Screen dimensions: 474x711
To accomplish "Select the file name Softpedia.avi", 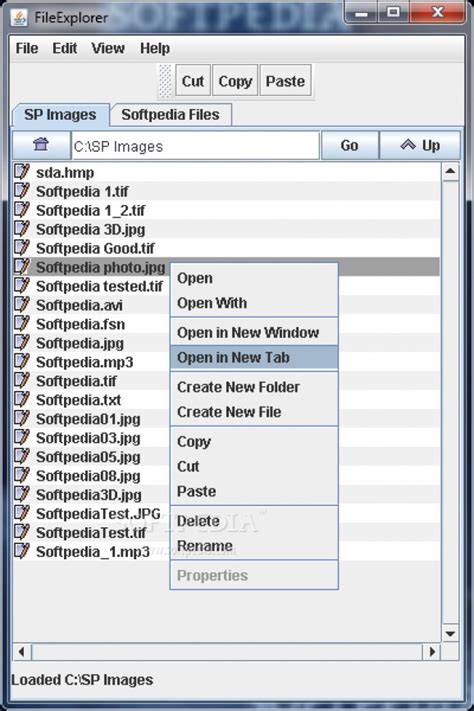I will [79, 305].
